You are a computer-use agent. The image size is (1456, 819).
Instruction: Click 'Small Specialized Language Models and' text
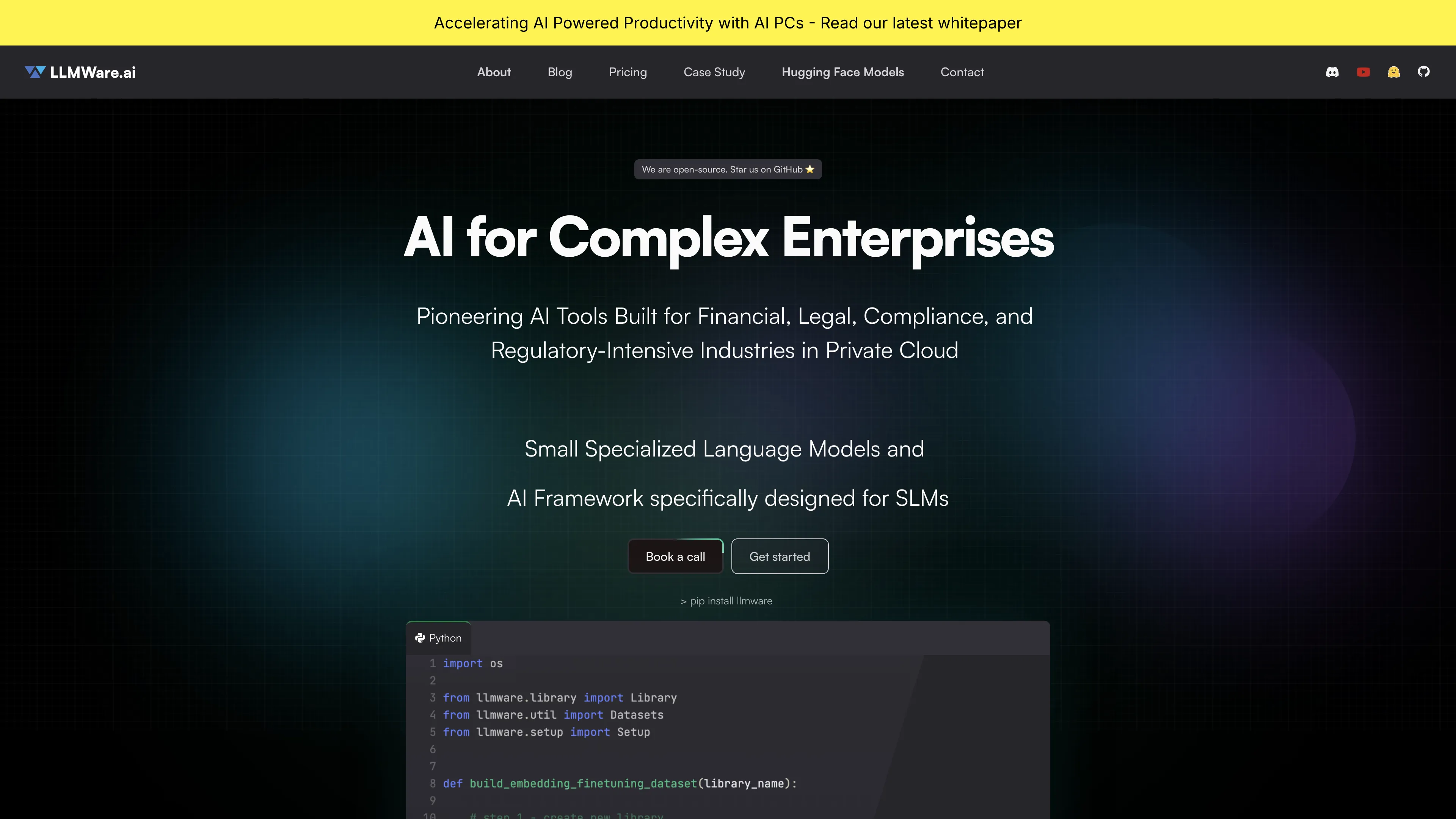pos(724,449)
